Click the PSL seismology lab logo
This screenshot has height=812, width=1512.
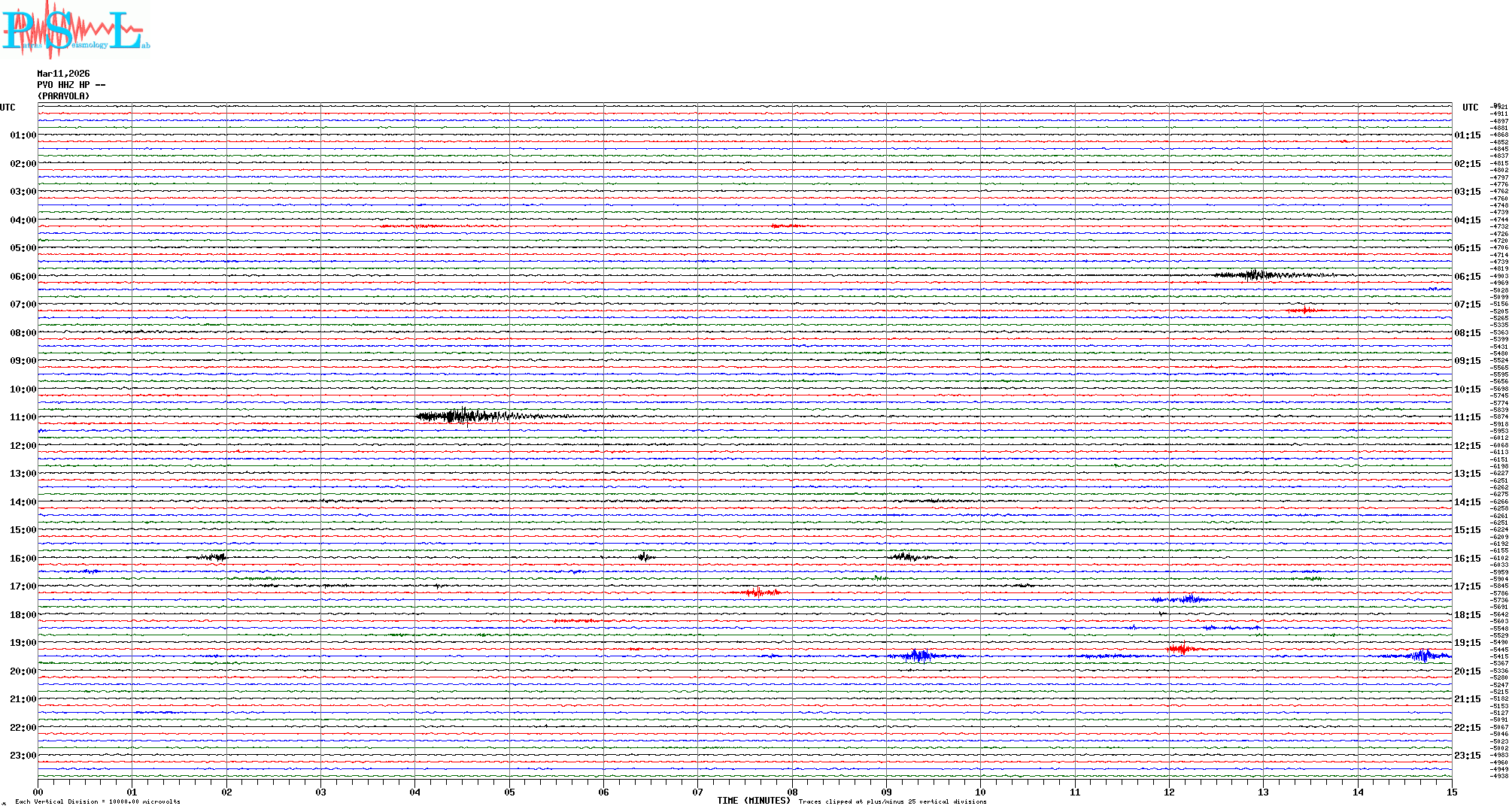point(74,30)
